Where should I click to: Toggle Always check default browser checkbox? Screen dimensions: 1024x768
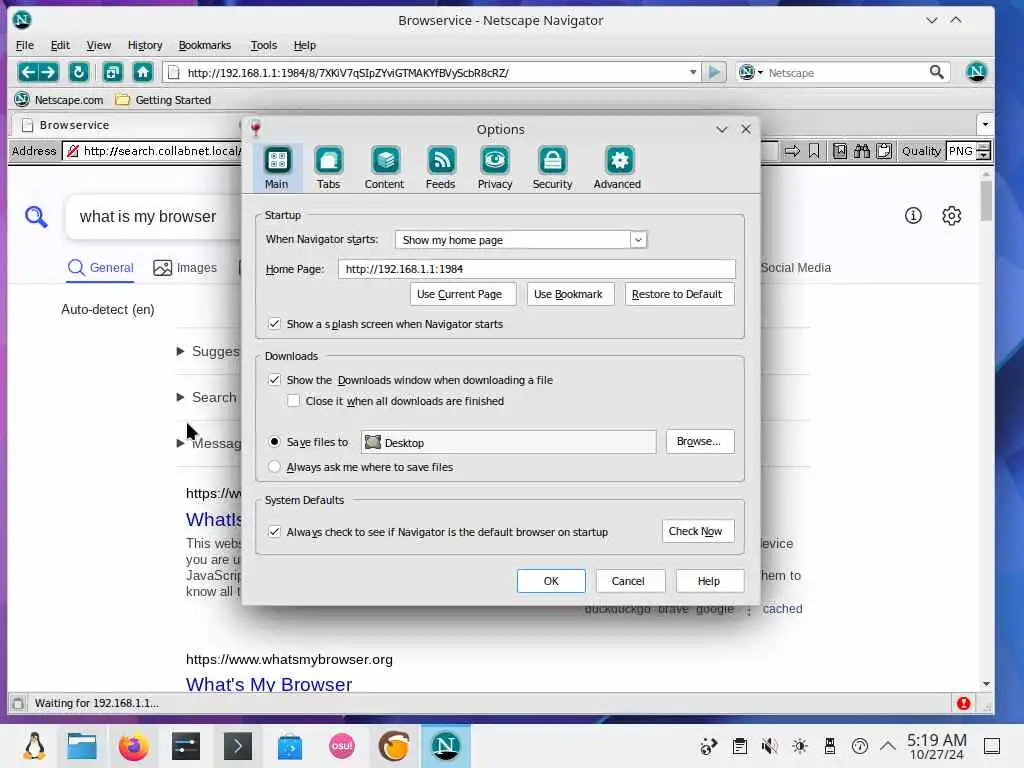click(x=274, y=532)
